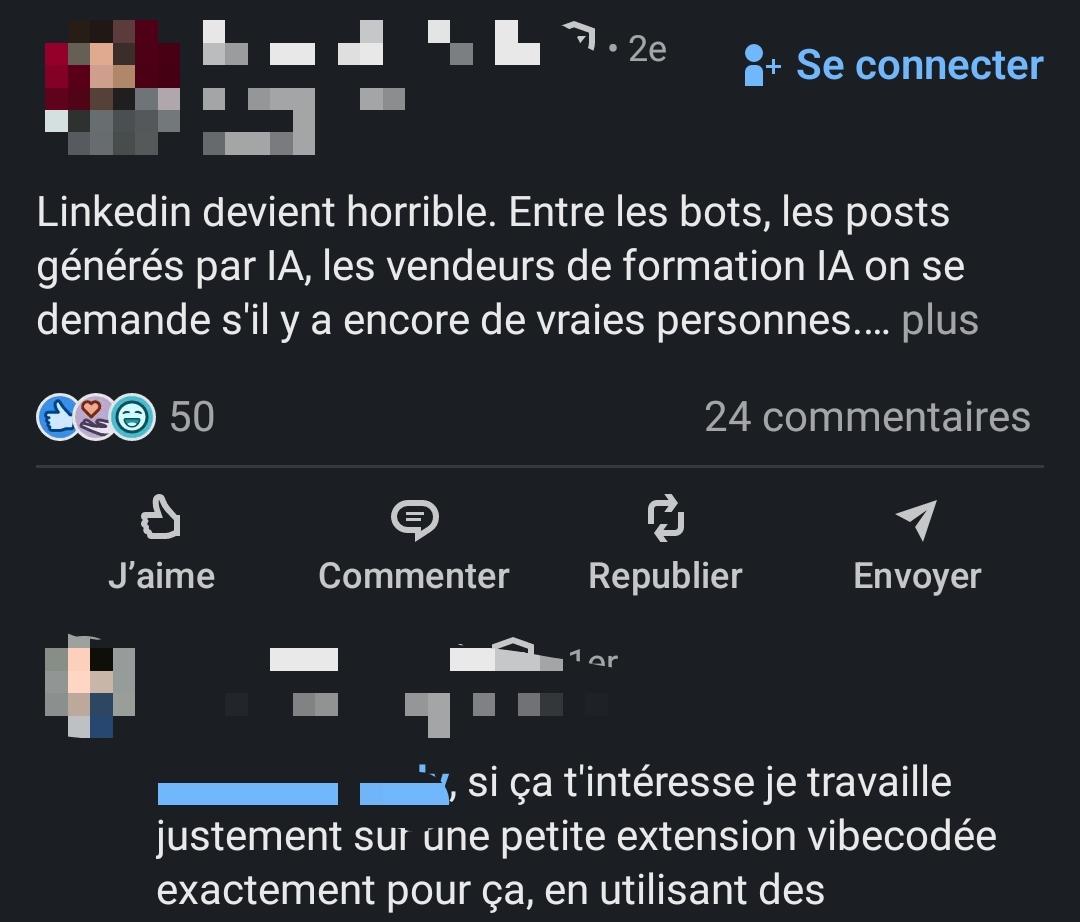Viewport: 1080px width, 922px height.
Task: Open the Commenter speech bubble icon
Action: (415, 518)
